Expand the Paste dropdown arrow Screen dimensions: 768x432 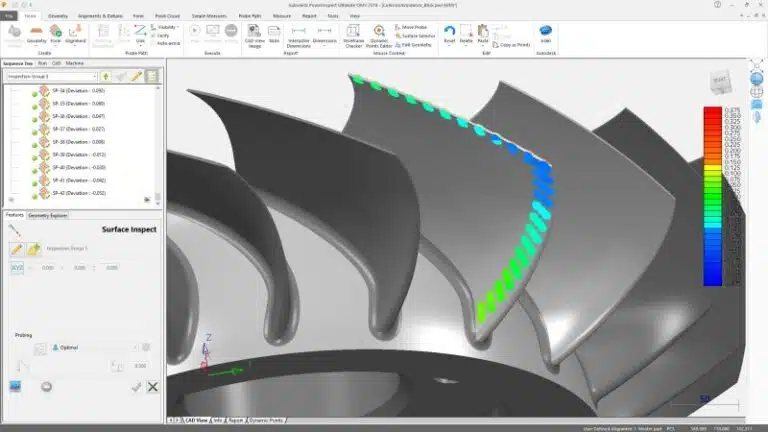pos(483,46)
